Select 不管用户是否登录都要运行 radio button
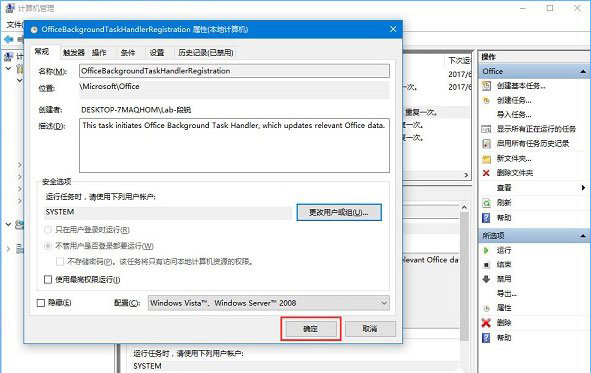 click(48, 246)
